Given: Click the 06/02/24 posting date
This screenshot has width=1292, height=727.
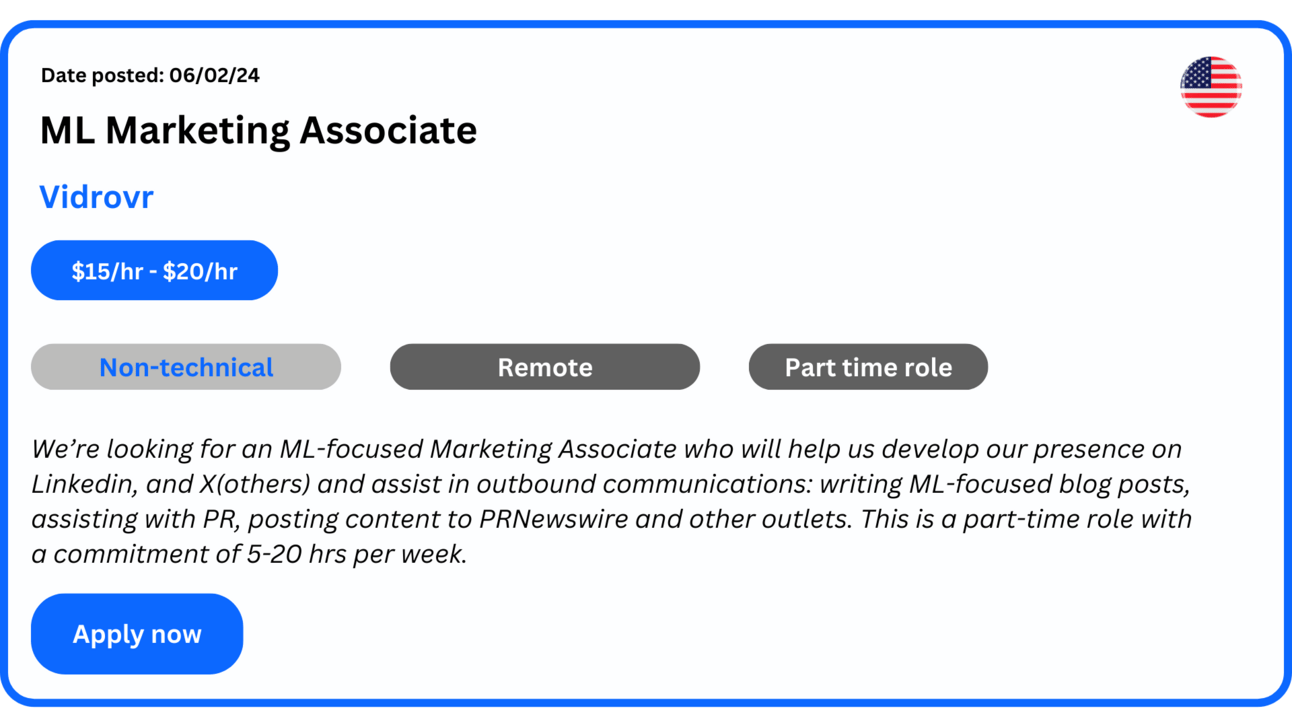Looking at the screenshot, I should click(214, 75).
